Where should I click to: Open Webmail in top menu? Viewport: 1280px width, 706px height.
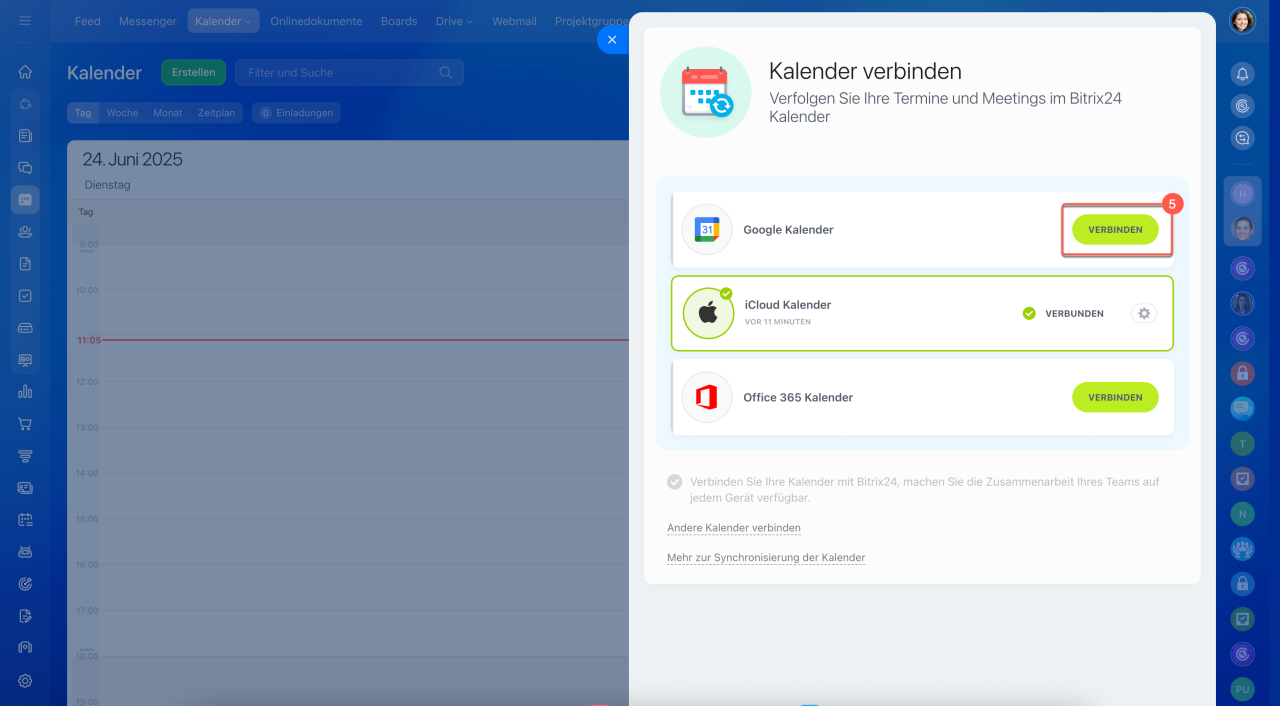(514, 21)
